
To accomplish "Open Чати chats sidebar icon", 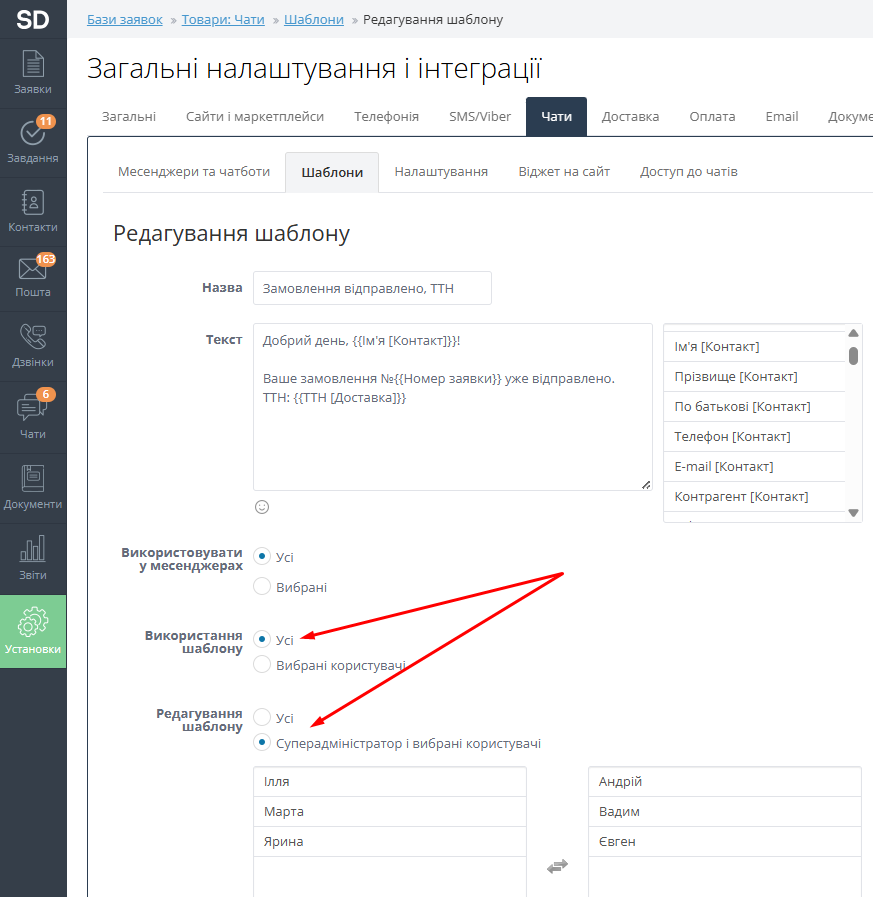I will pyautogui.click(x=33, y=417).
